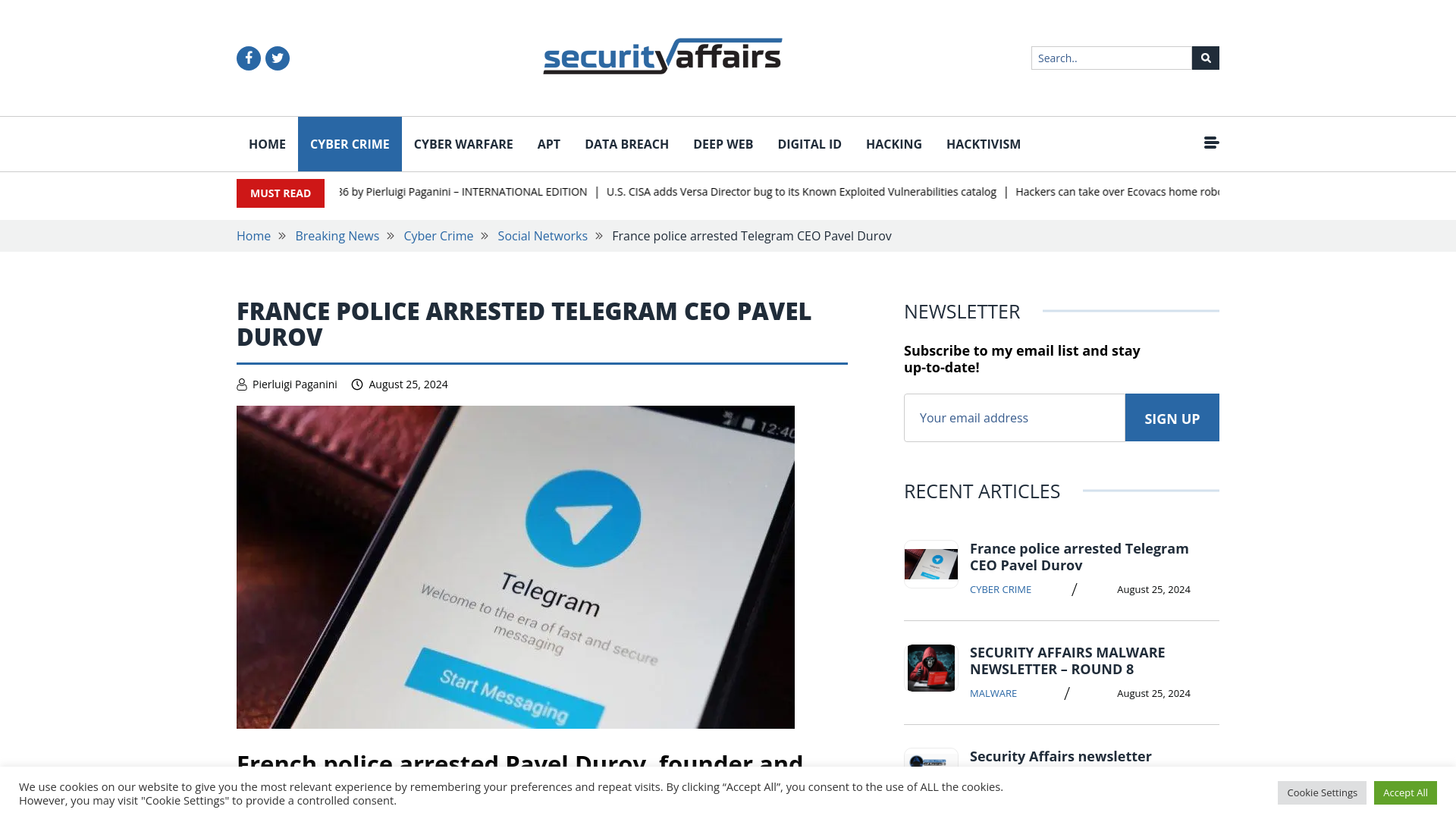The width and height of the screenshot is (1456, 819).
Task: Click the Breaking News breadcrumb link
Action: point(337,235)
